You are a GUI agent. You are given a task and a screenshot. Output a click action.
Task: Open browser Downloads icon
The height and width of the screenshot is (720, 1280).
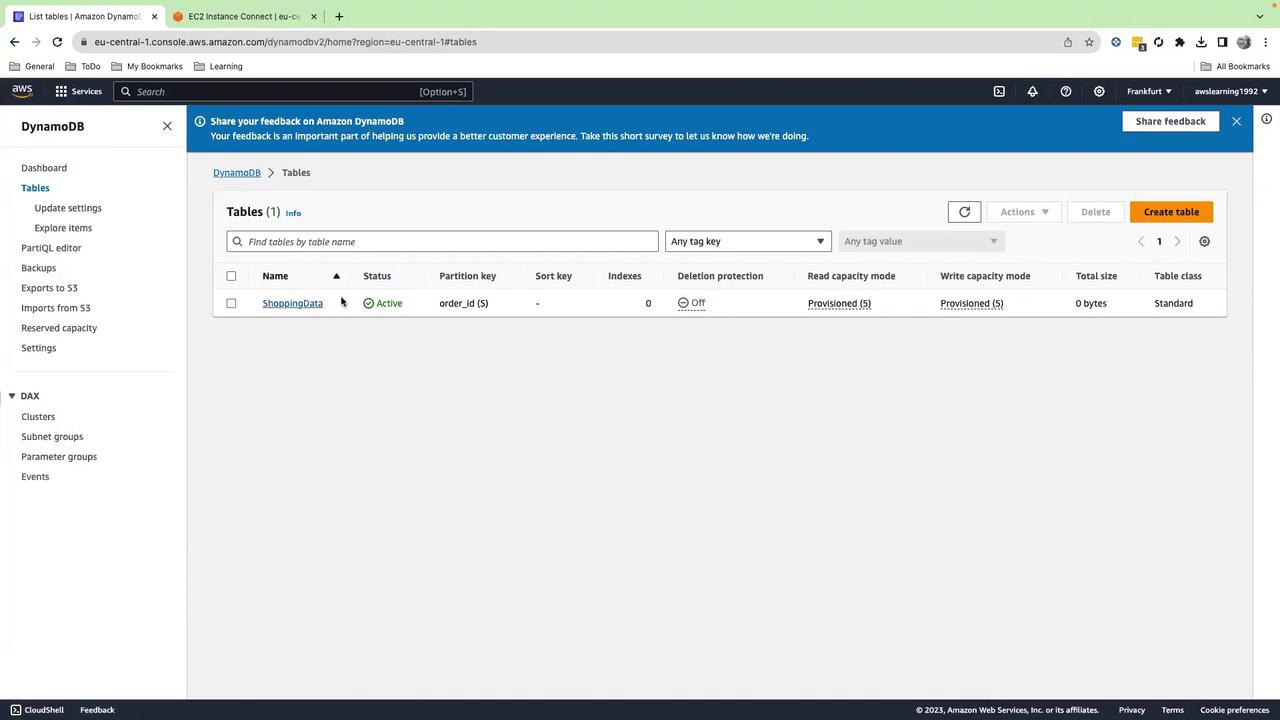[x=1201, y=42]
